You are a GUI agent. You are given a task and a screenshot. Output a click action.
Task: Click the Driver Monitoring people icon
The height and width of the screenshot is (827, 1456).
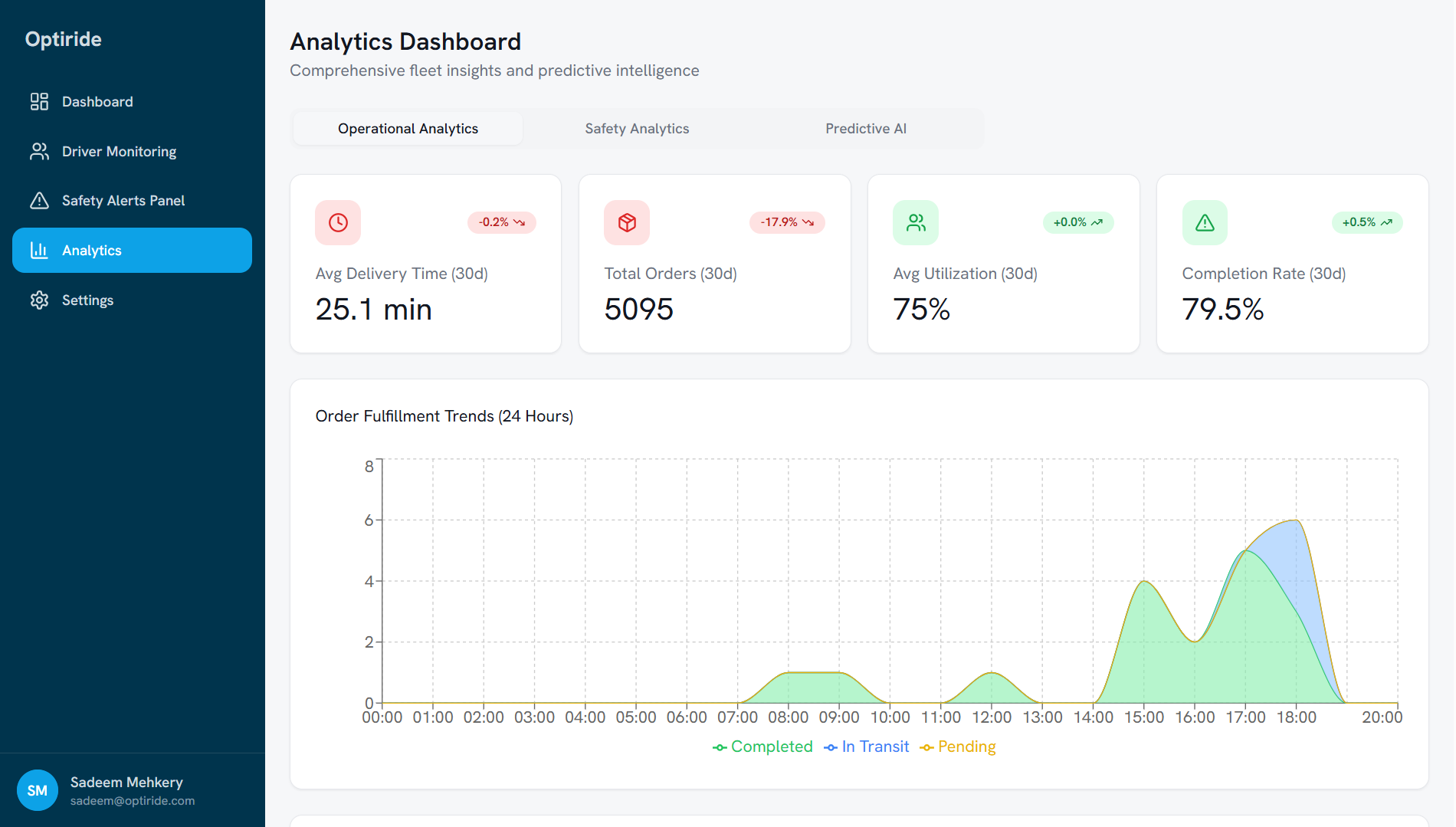[39, 151]
